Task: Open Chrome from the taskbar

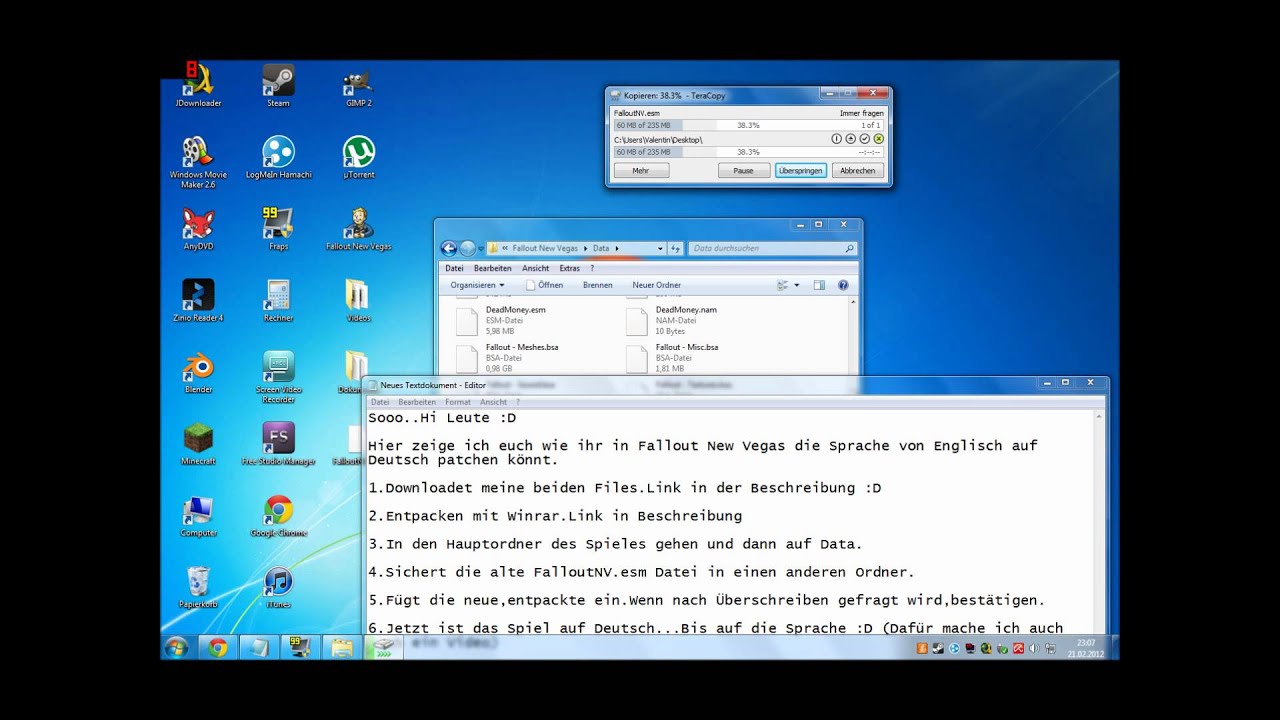Action: [x=217, y=647]
